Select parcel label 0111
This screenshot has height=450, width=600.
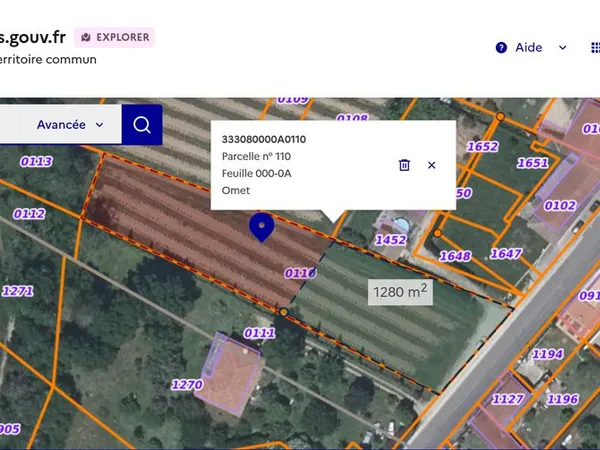[x=259, y=333]
